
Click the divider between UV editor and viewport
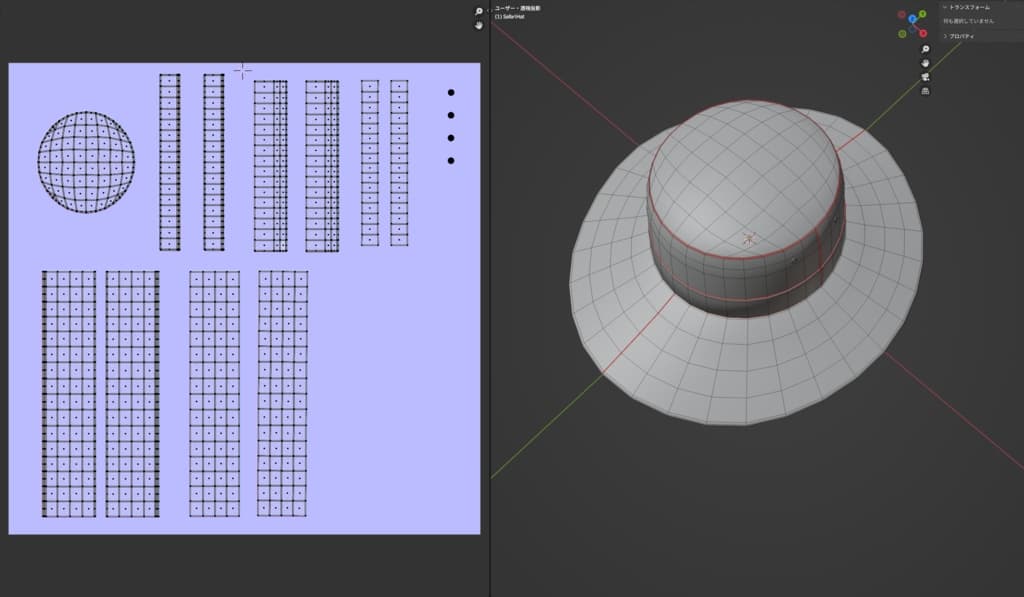490,300
